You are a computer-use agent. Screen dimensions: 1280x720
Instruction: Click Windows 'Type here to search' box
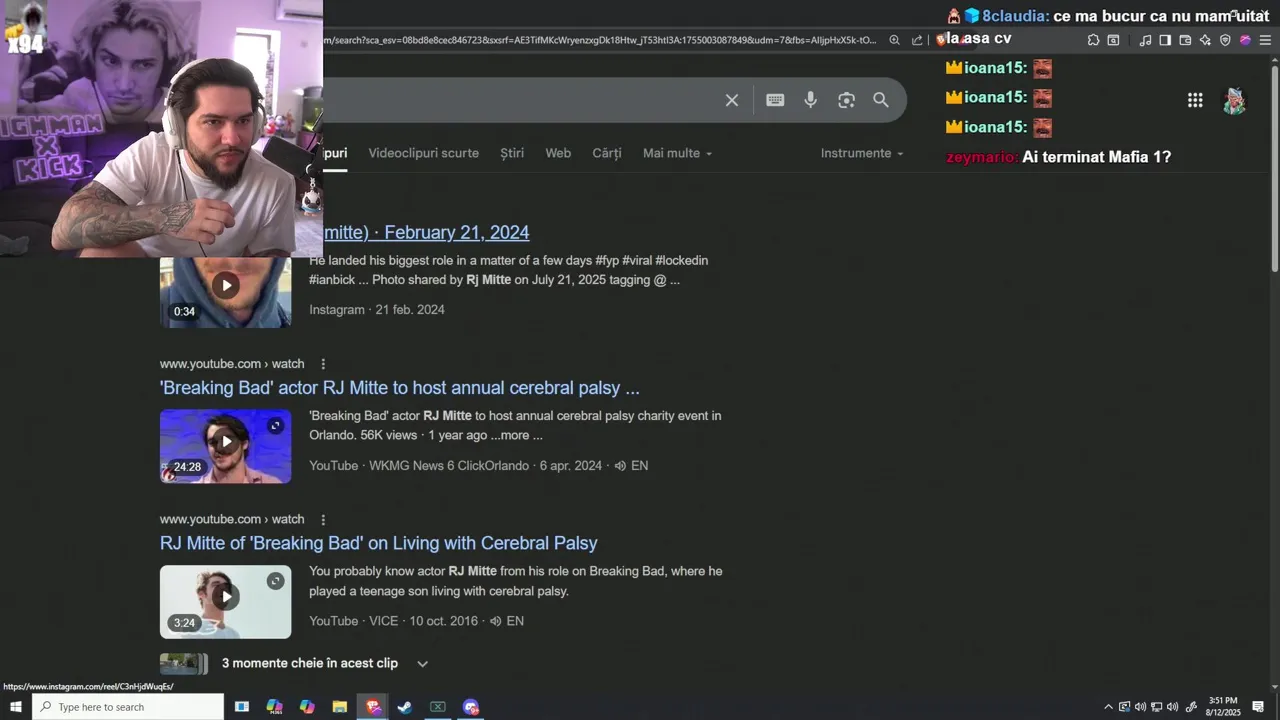coord(130,707)
